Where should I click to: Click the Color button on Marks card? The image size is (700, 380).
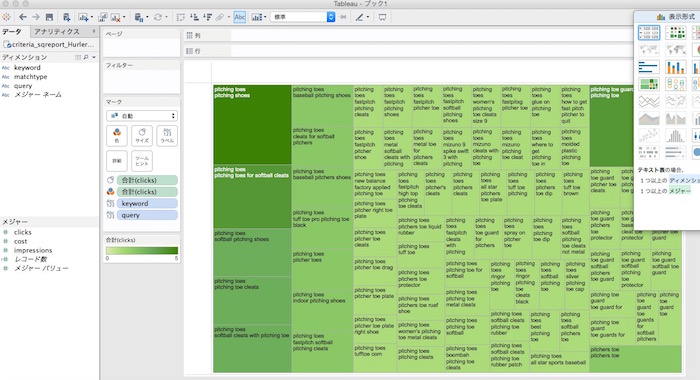(117, 136)
